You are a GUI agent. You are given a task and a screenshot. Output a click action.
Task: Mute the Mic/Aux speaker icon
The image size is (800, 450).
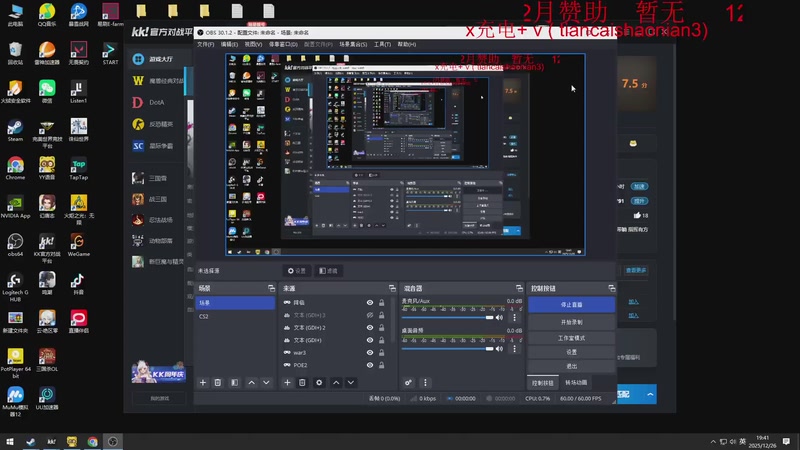pos(499,318)
